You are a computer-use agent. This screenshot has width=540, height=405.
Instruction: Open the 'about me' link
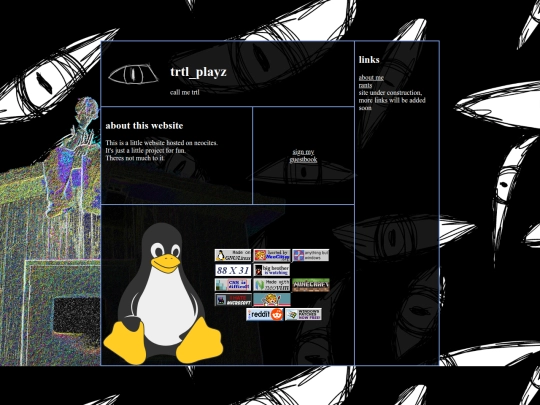[x=371, y=77]
